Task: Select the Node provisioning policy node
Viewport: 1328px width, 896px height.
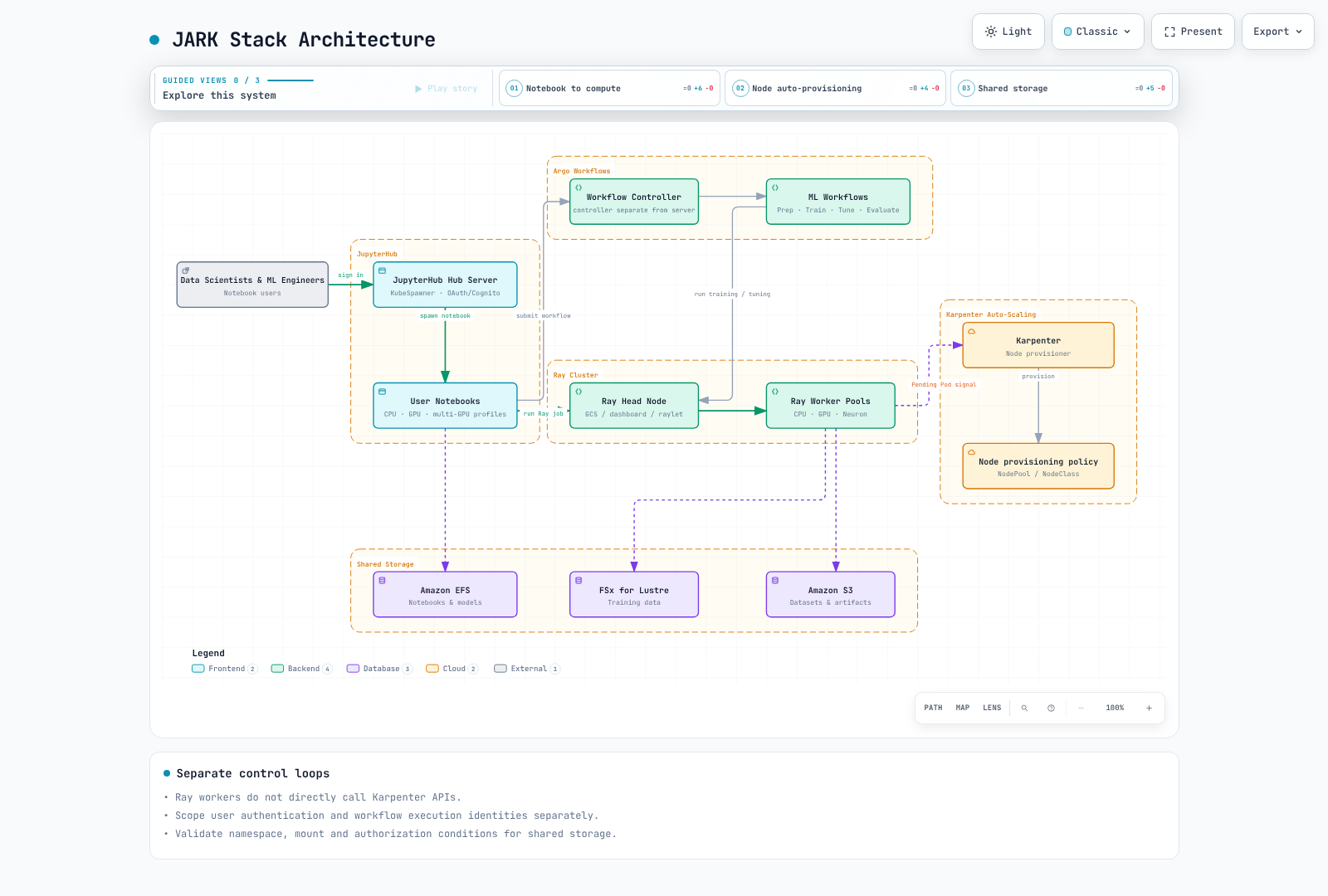Action: coord(1038,466)
